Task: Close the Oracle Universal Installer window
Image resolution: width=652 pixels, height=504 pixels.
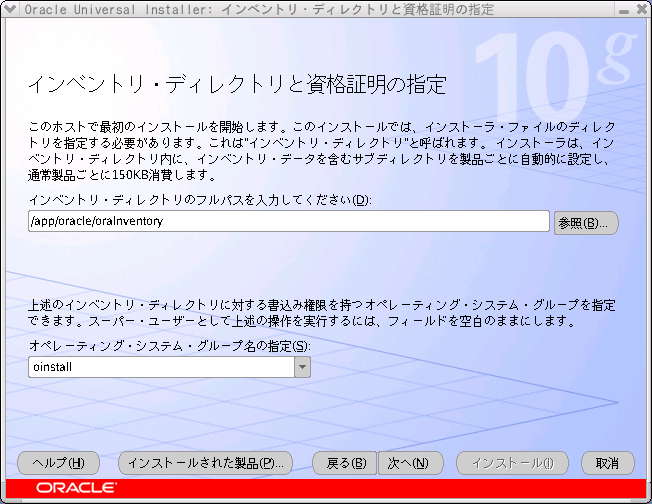Action: pyautogui.click(x=642, y=9)
